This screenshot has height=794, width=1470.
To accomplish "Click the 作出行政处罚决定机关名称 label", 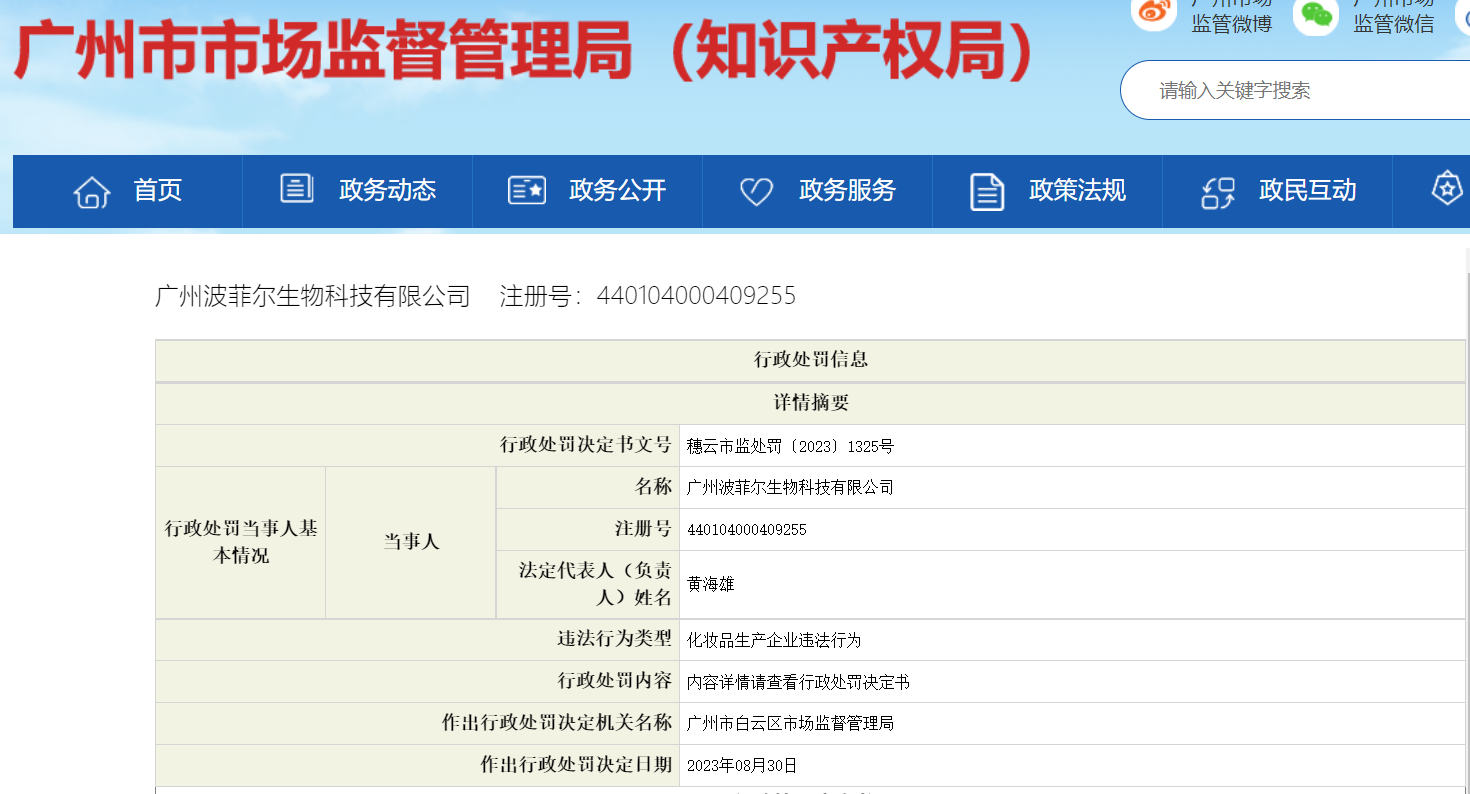I will pos(418,724).
